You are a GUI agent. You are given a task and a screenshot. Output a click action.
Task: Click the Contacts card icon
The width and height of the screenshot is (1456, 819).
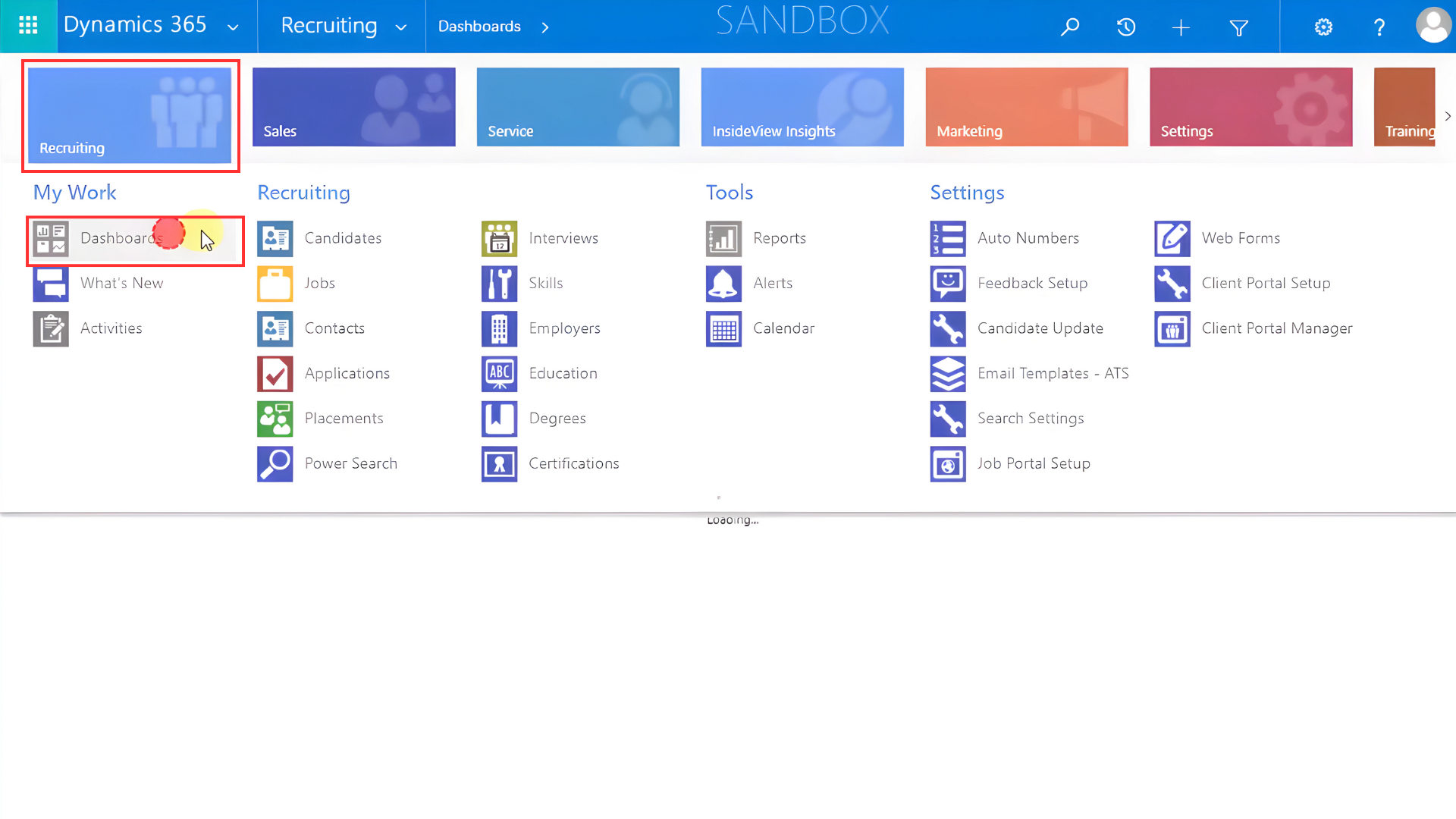pyautogui.click(x=275, y=328)
